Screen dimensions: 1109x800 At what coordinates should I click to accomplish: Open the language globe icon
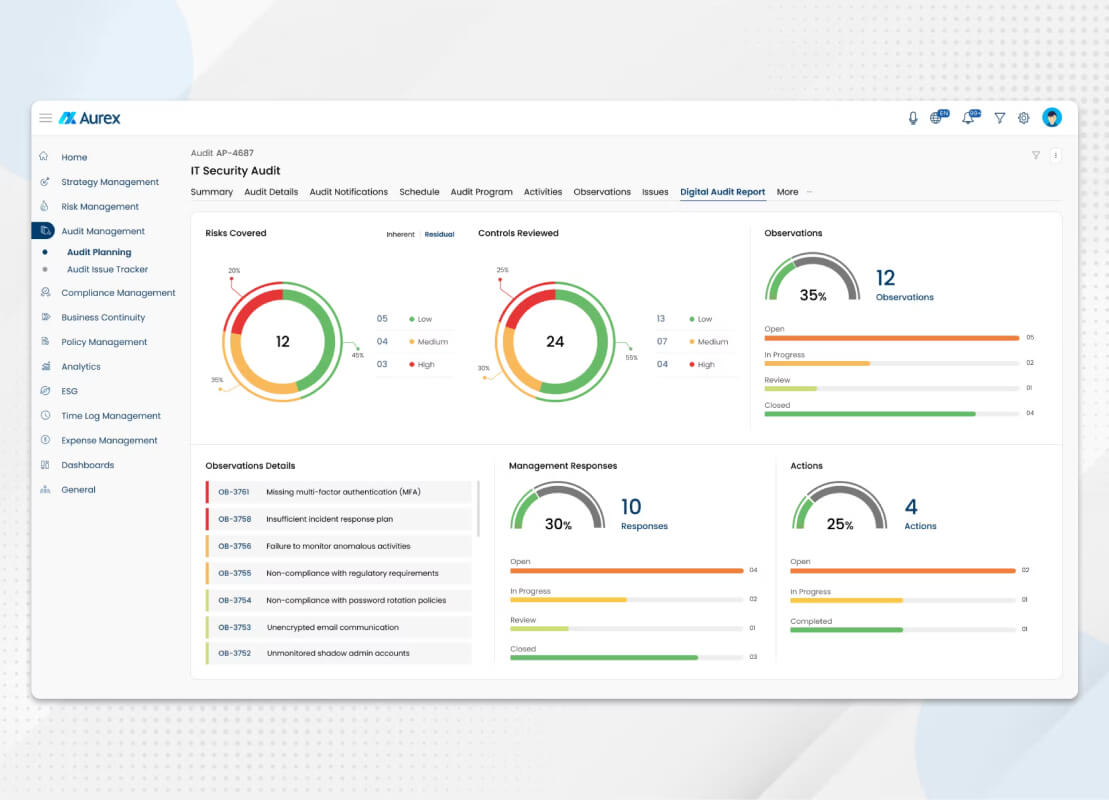point(939,117)
